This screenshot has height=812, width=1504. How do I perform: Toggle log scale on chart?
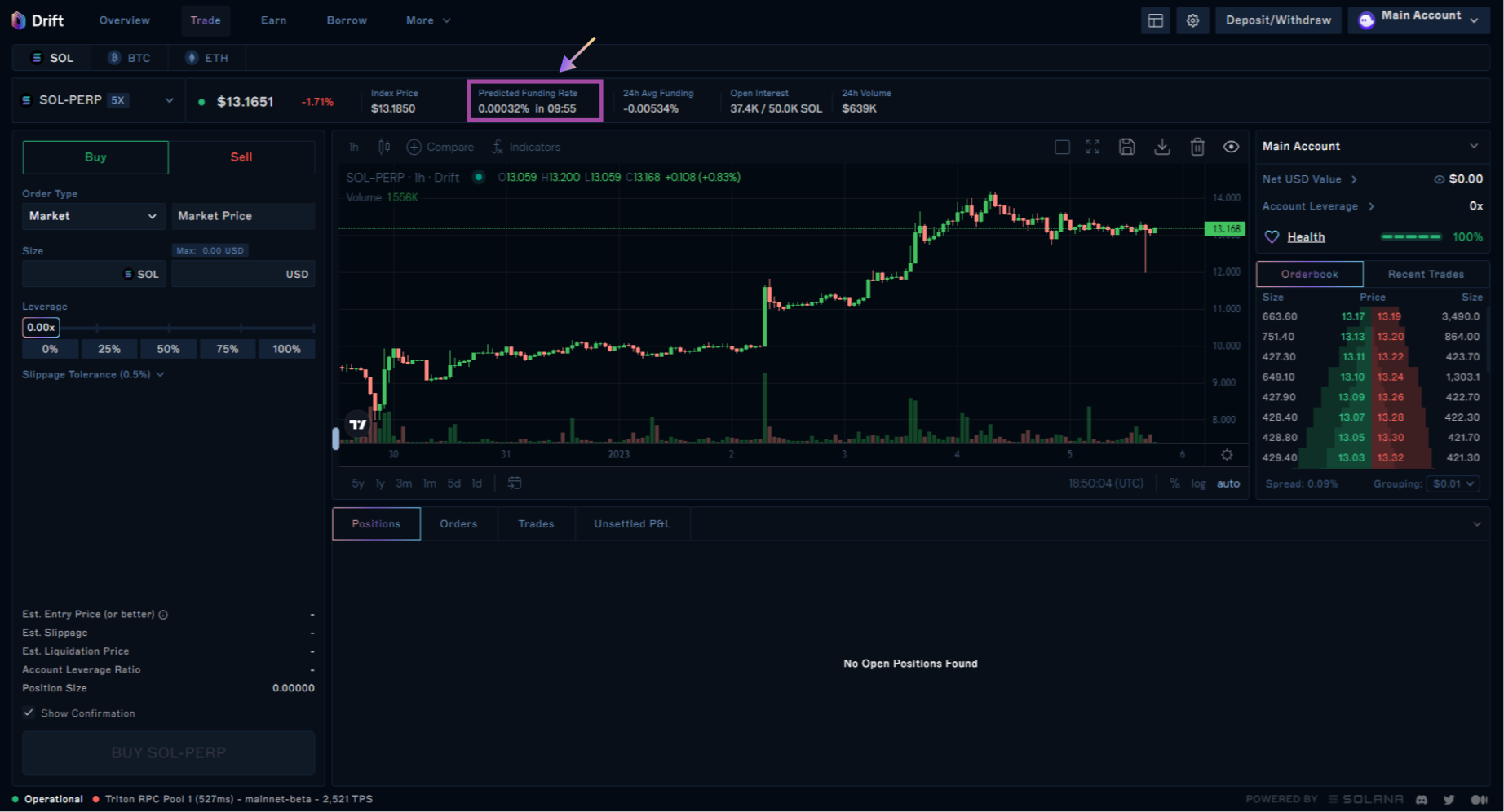1197,483
